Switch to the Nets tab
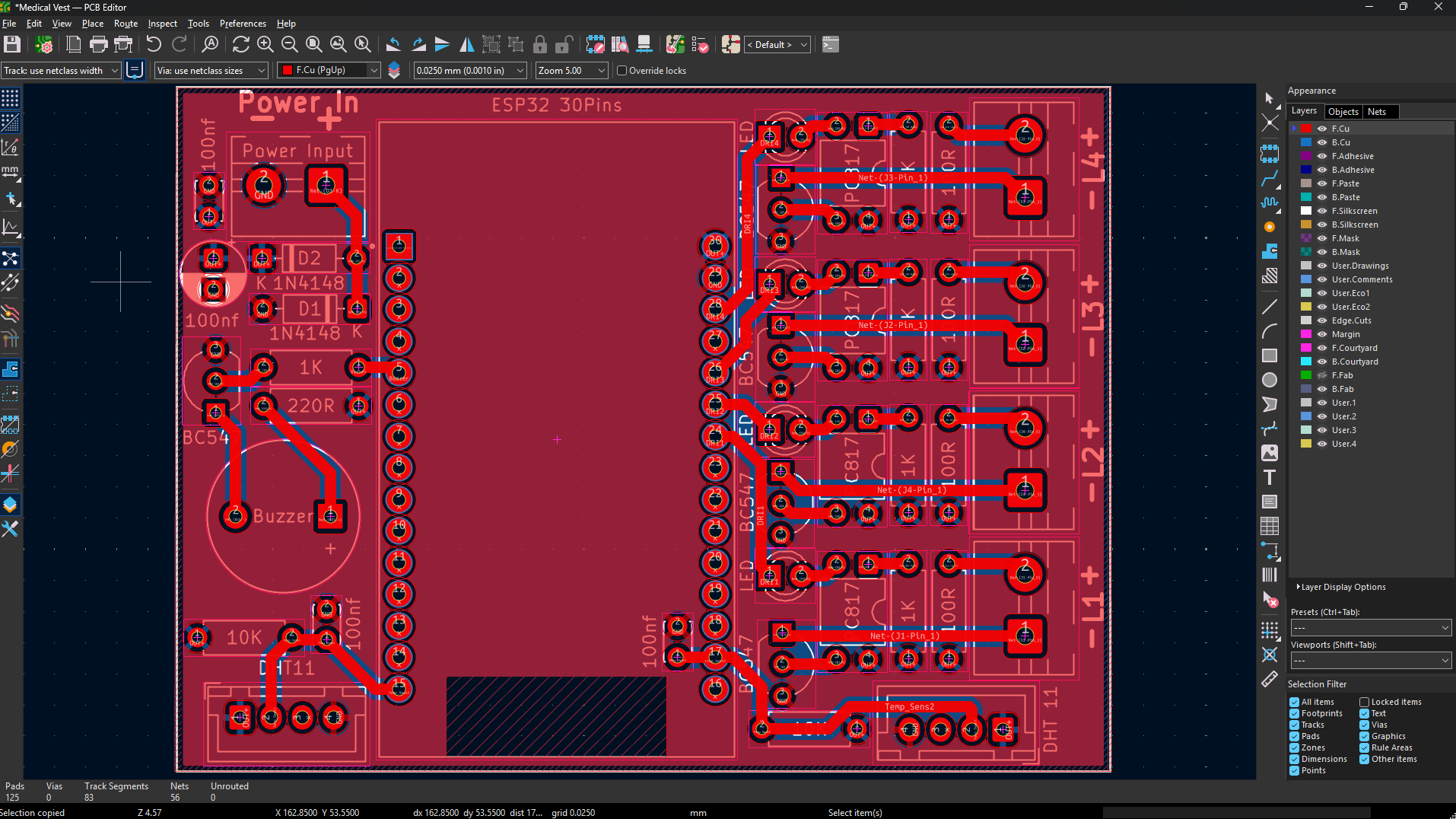This screenshot has height=819, width=1456. point(1376,112)
